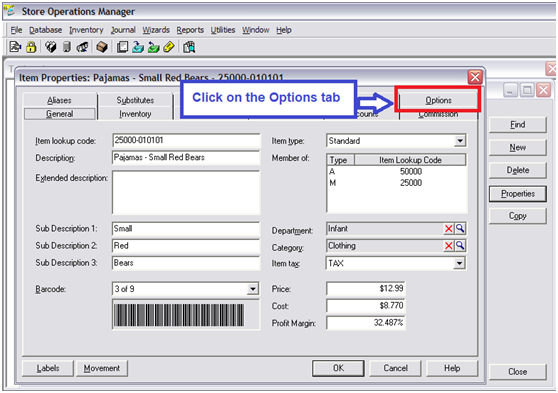Image resolution: width=558 pixels, height=393 pixels.
Task: Open the Wizards menu
Action: coord(156,30)
